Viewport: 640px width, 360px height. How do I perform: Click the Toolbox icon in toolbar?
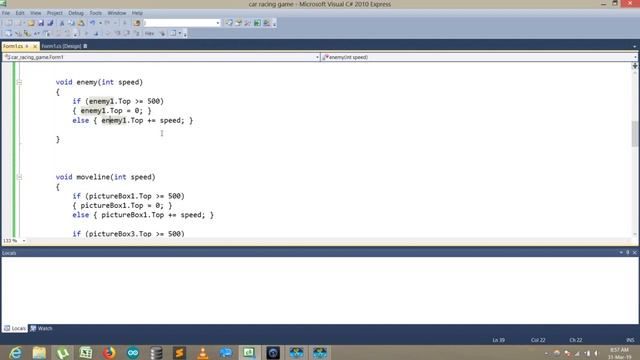(x=248, y=23)
